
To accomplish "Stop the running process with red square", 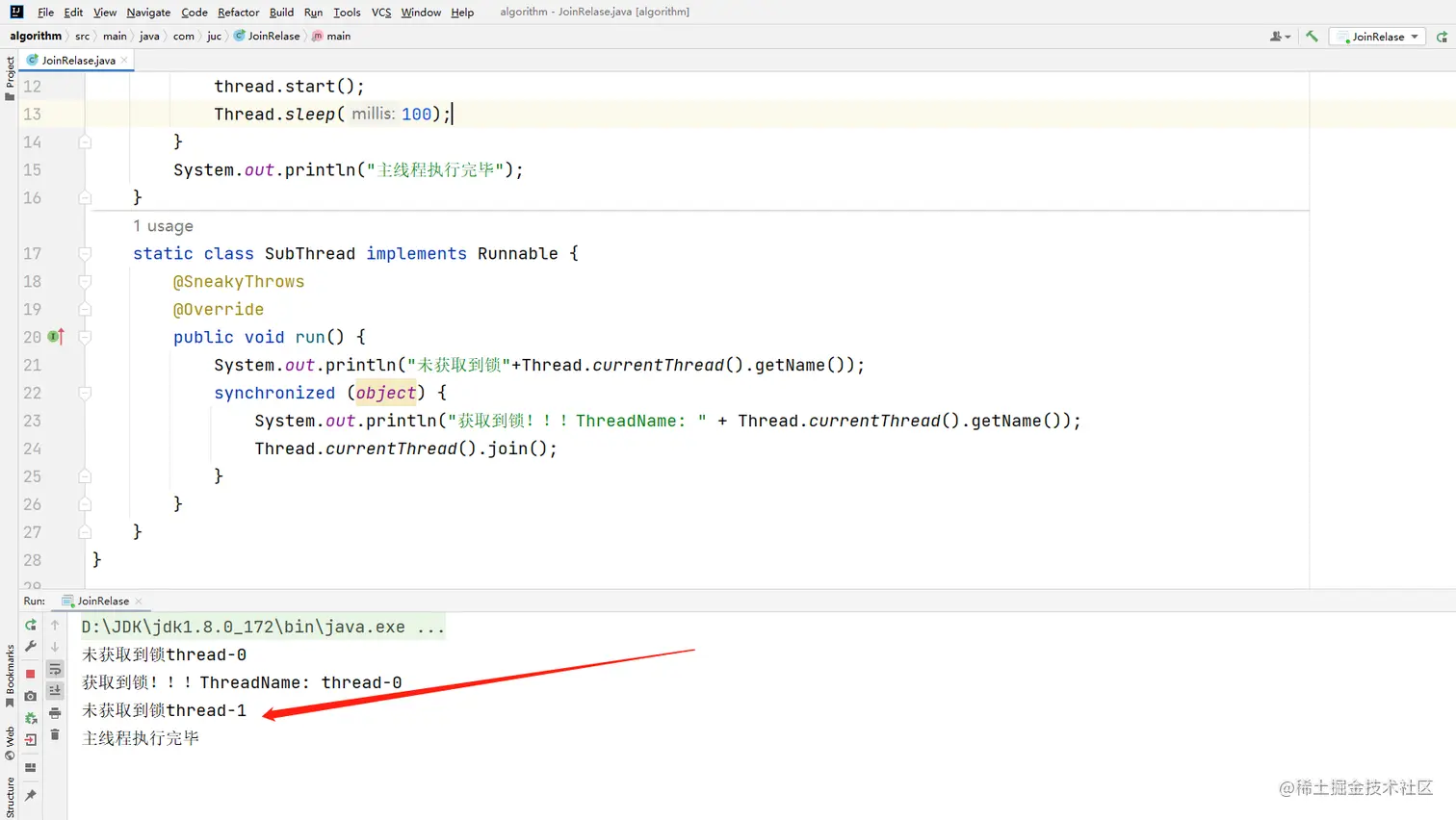I will [x=31, y=674].
